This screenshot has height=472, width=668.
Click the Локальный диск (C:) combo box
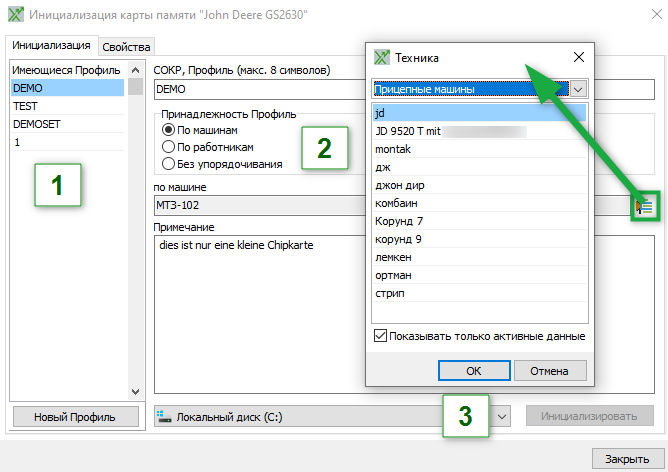(x=332, y=416)
